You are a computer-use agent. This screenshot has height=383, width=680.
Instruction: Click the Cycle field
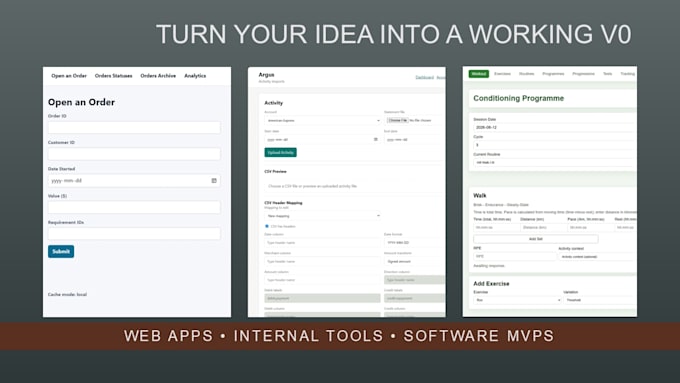[555, 145]
